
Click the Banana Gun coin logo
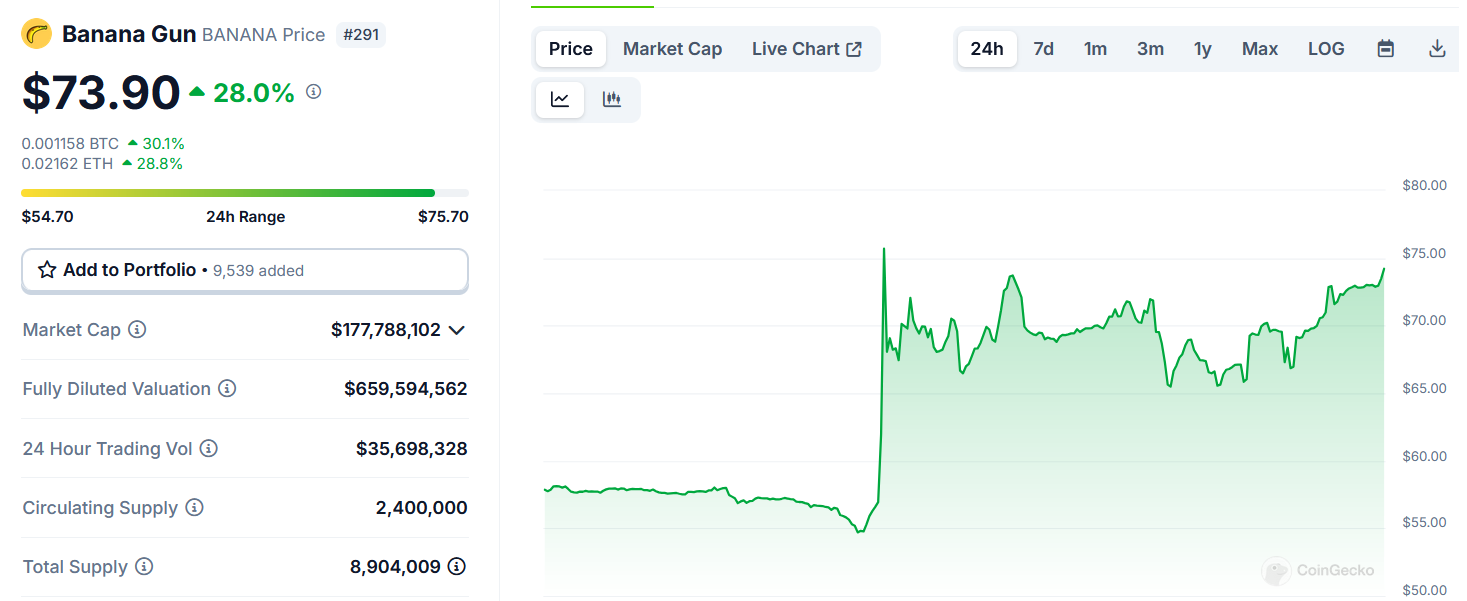(37, 34)
